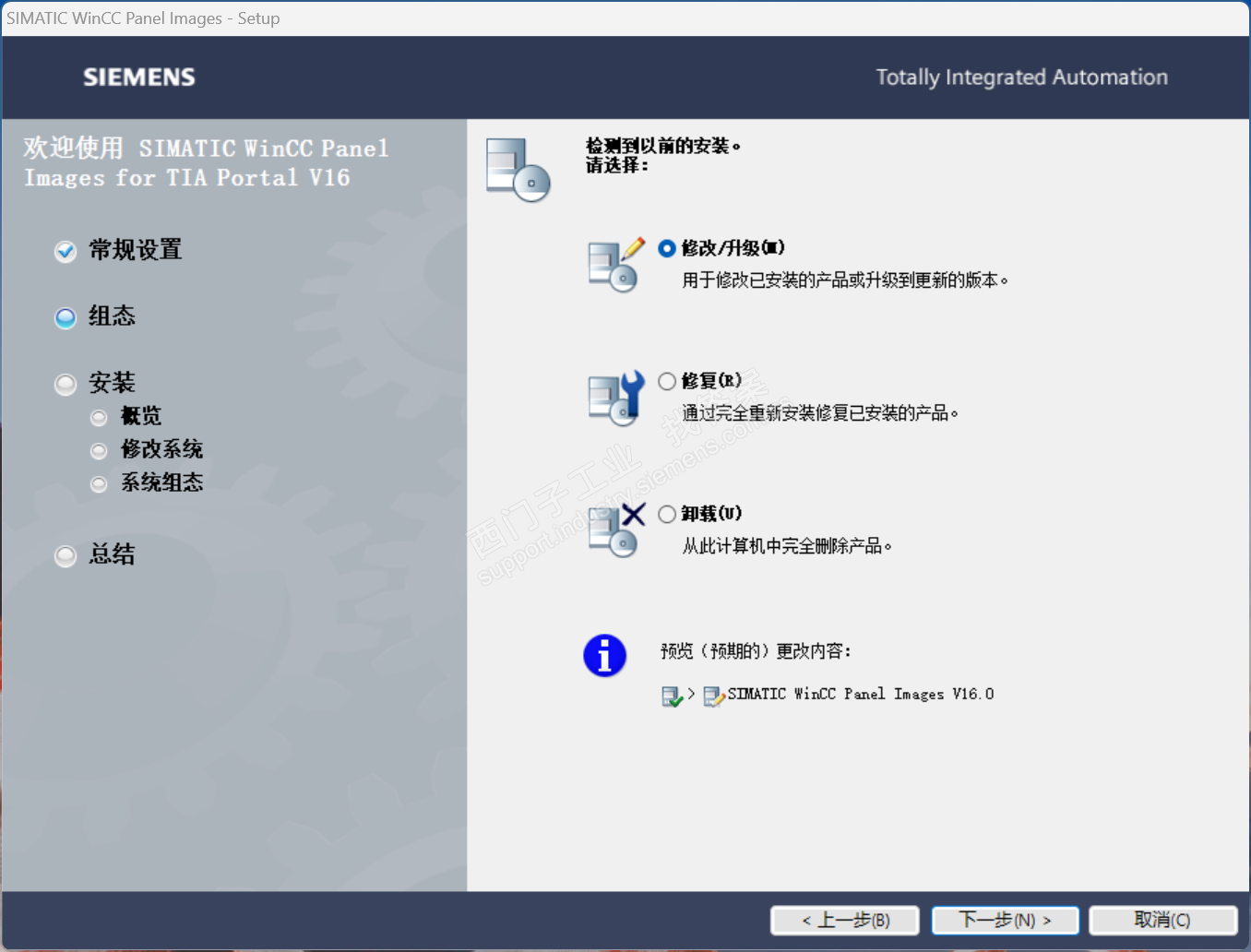1251x952 pixels.
Task: Click the 总结 step label
Action: 113,554
